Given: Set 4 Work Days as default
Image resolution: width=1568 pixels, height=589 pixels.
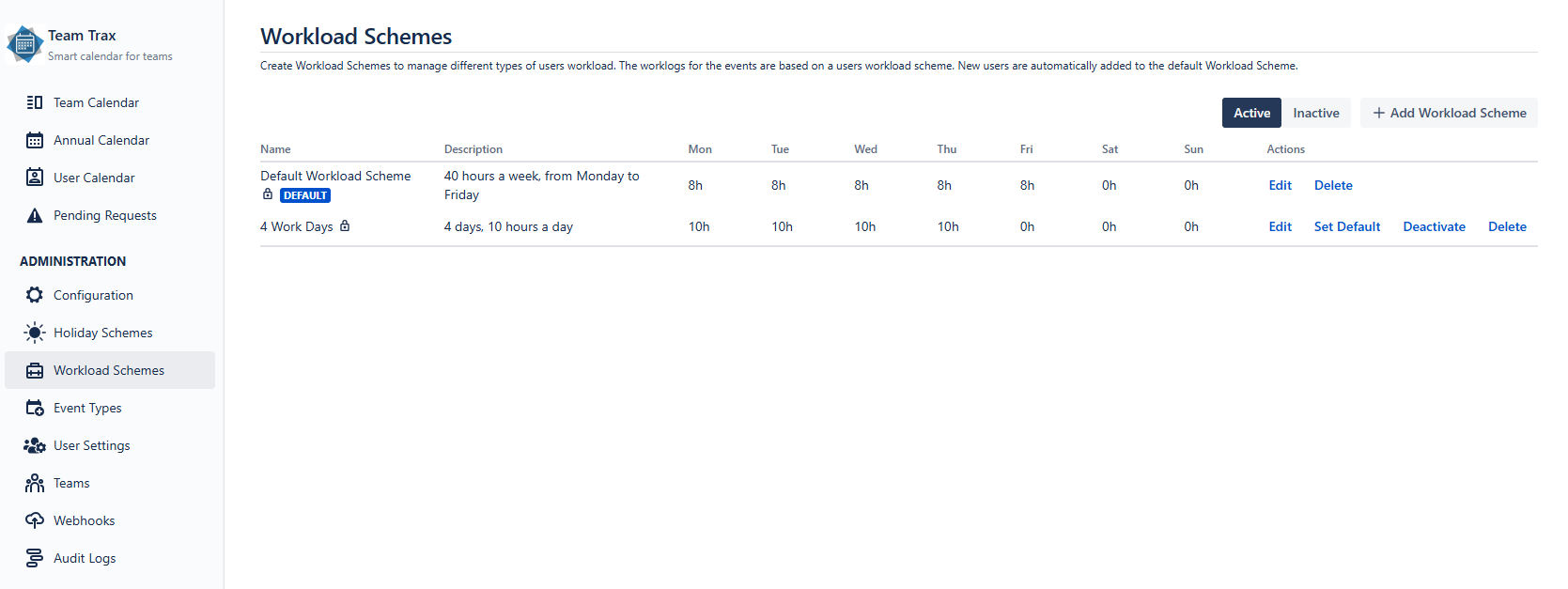Looking at the screenshot, I should [1346, 226].
